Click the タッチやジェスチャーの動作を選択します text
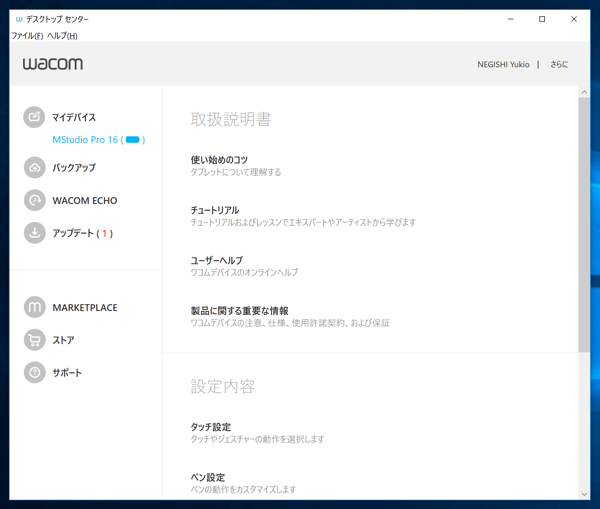The height and width of the screenshot is (509, 600). (x=257, y=439)
